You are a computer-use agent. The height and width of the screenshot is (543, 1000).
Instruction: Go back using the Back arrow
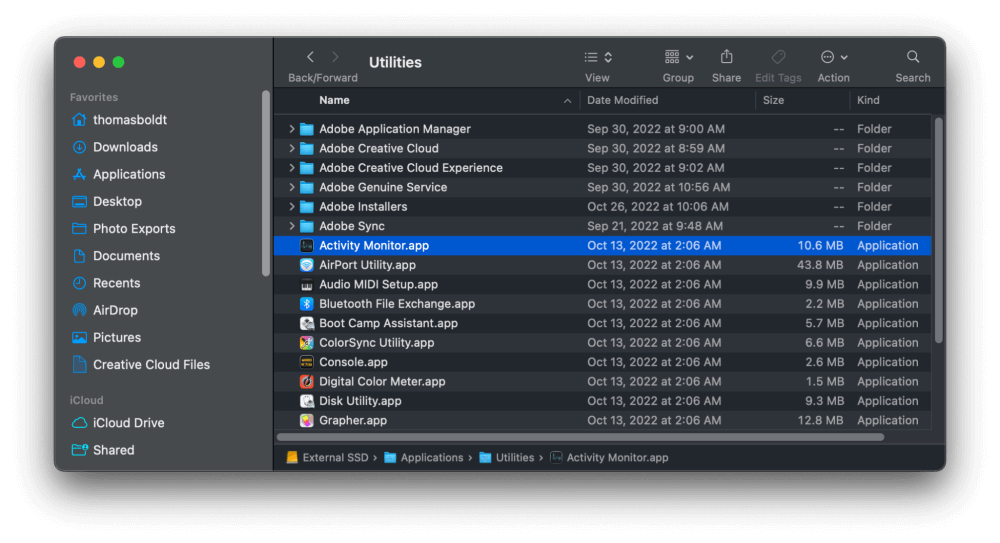(311, 57)
